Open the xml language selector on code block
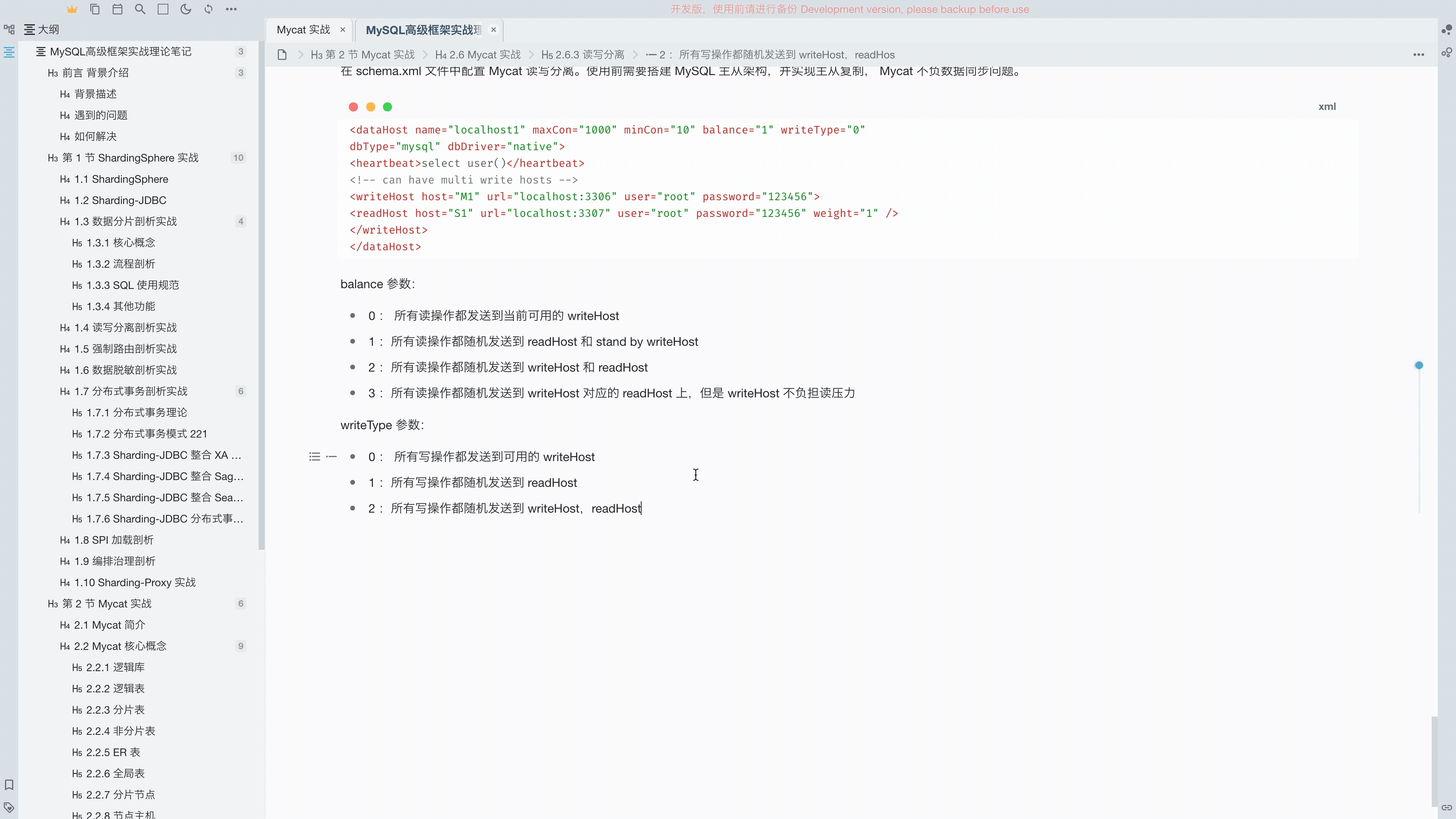The image size is (1456, 819). [x=1327, y=106]
